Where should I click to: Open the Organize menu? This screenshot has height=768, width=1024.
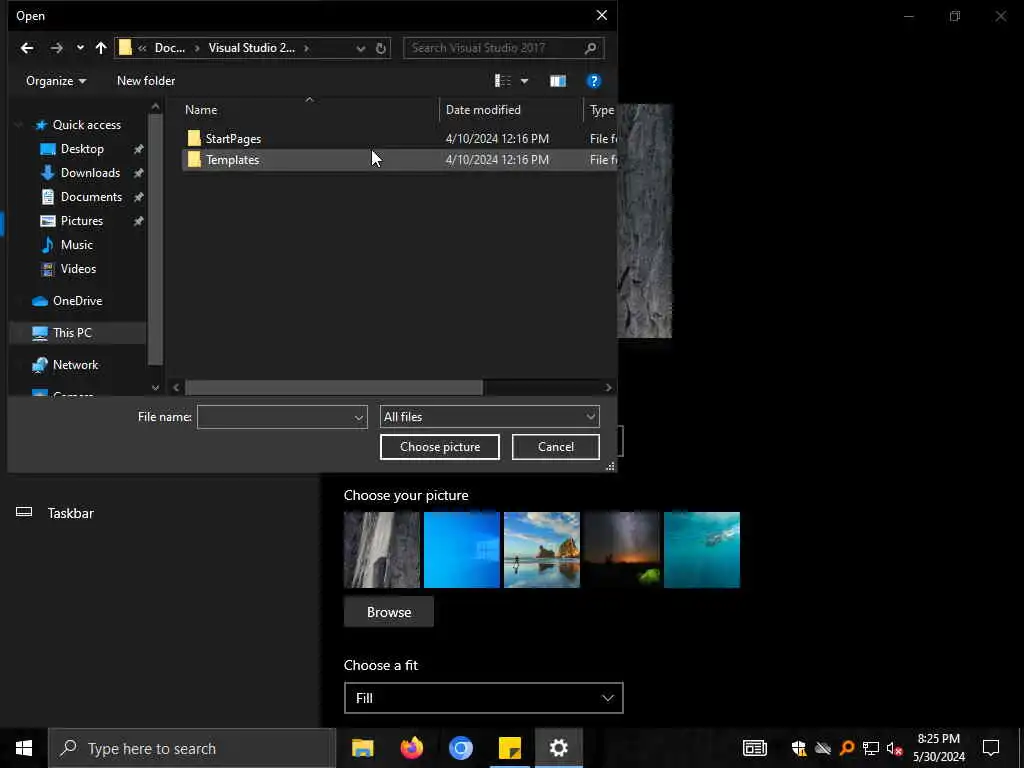coord(56,81)
